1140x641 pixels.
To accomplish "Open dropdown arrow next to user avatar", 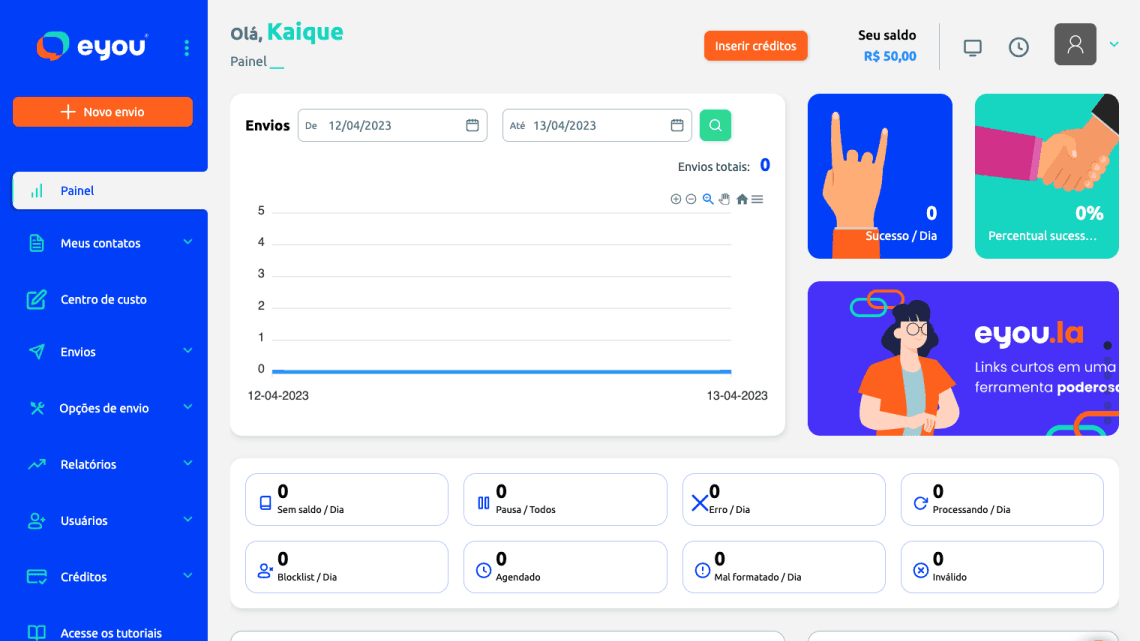I will [1114, 45].
